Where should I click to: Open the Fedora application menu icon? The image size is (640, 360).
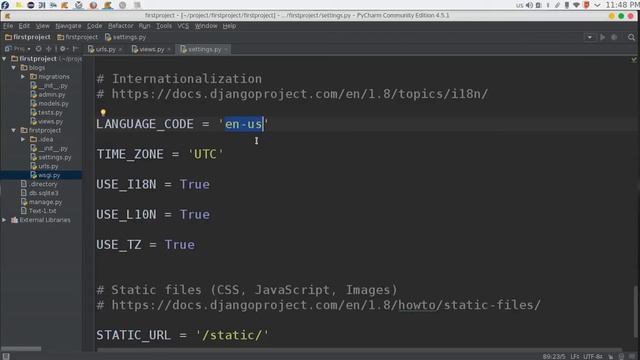(5, 5)
